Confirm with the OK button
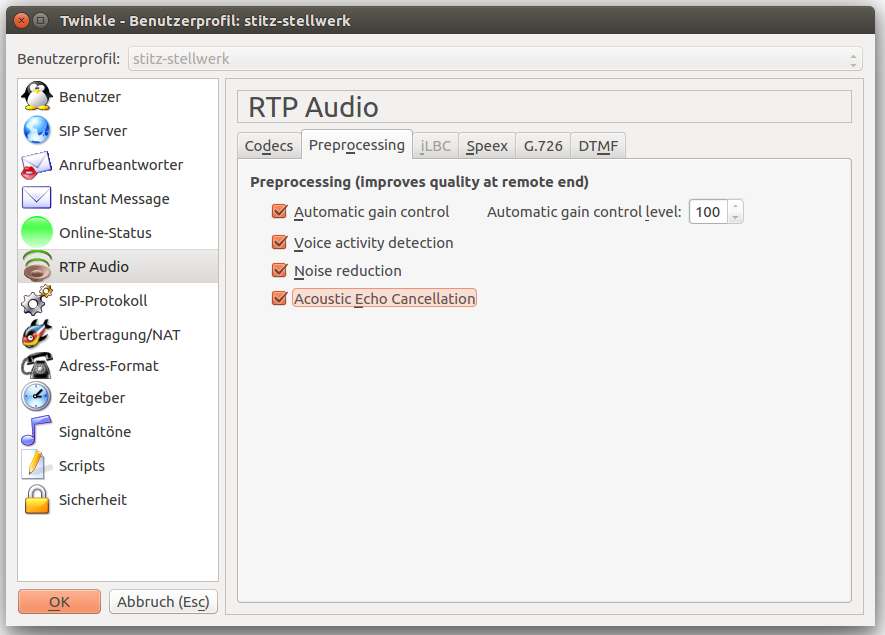 click(x=59, y=602)
